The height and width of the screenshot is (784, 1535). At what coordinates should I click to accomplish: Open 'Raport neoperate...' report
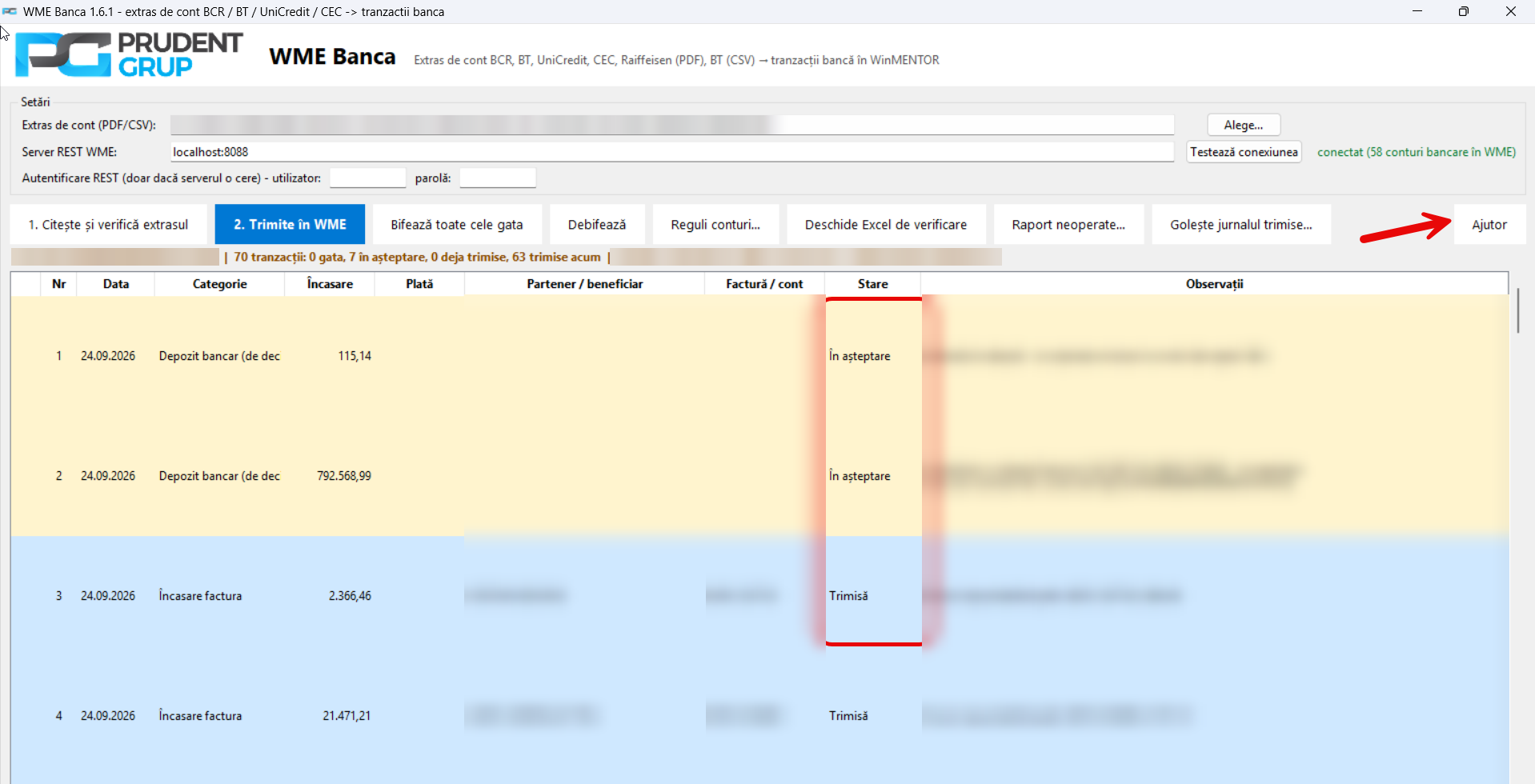(1068, 225)
